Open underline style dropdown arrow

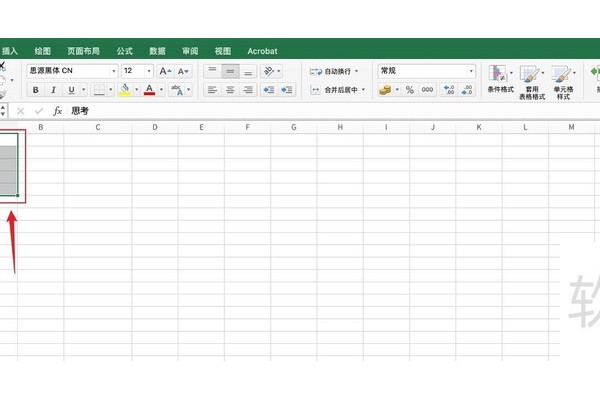tap(83, 90)
